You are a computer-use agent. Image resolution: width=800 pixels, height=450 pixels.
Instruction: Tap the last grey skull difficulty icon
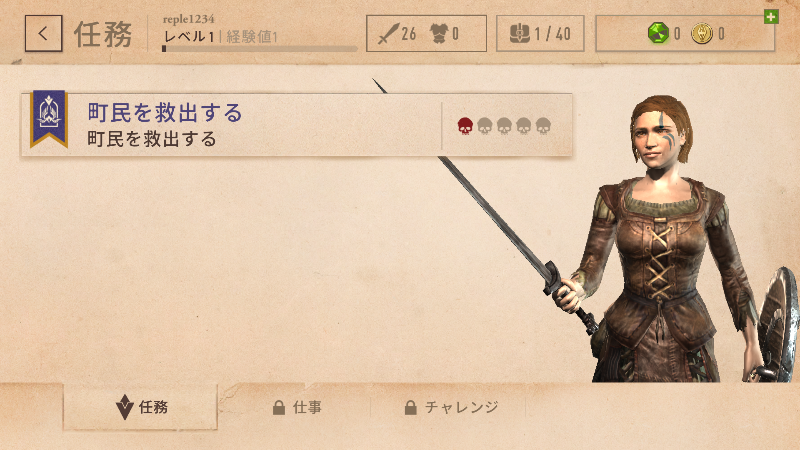pos(543,126)
